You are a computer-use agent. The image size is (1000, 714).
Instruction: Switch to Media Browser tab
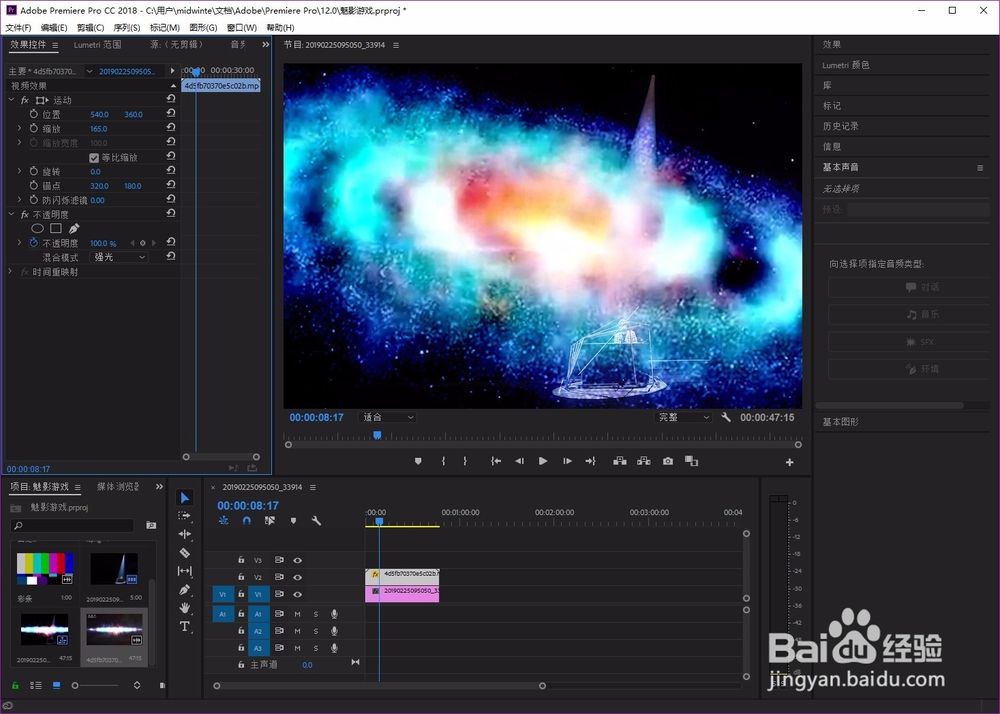point(117,486)
